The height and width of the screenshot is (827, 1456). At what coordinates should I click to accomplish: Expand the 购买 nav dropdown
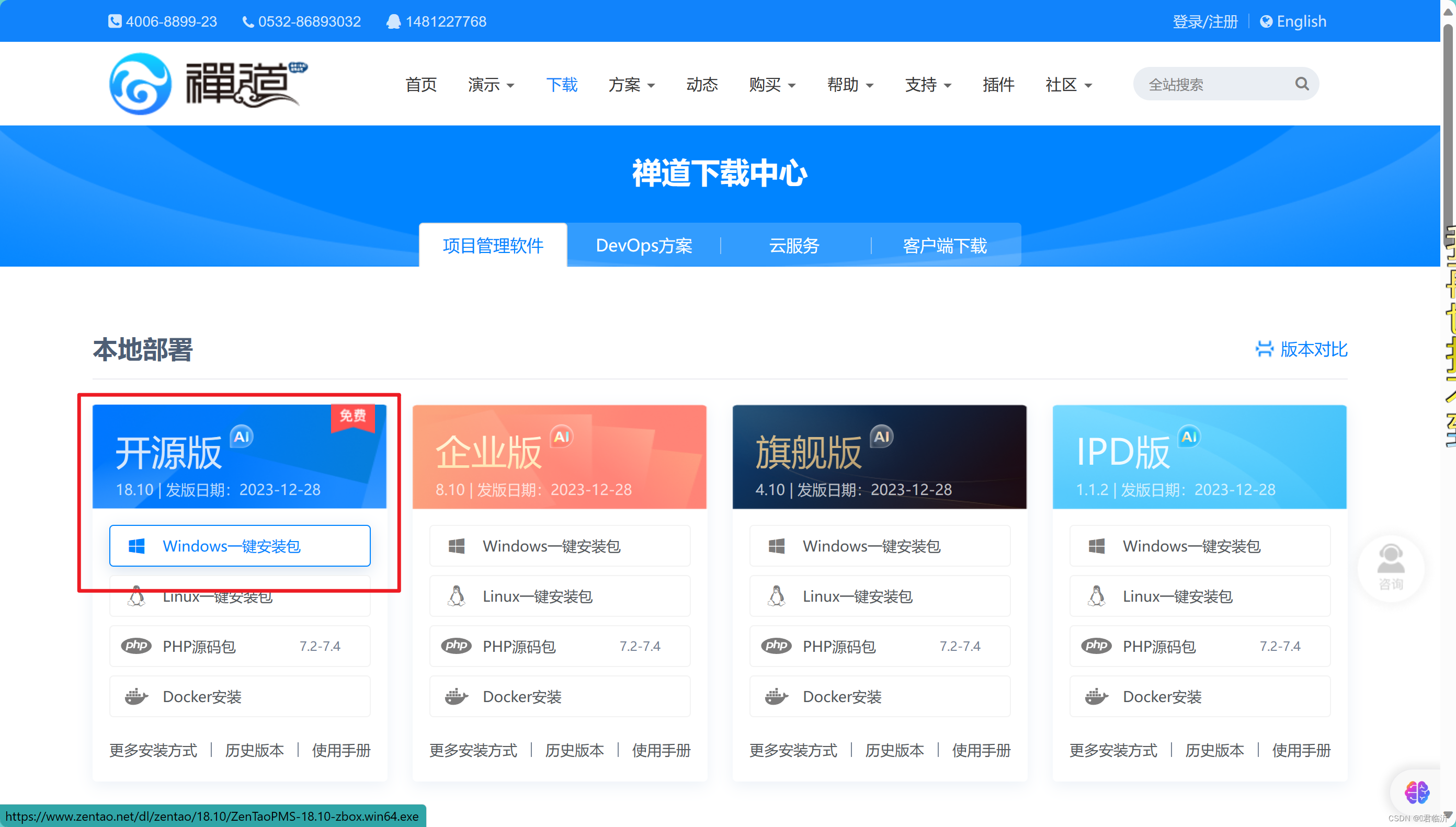[x=771, y=85]
